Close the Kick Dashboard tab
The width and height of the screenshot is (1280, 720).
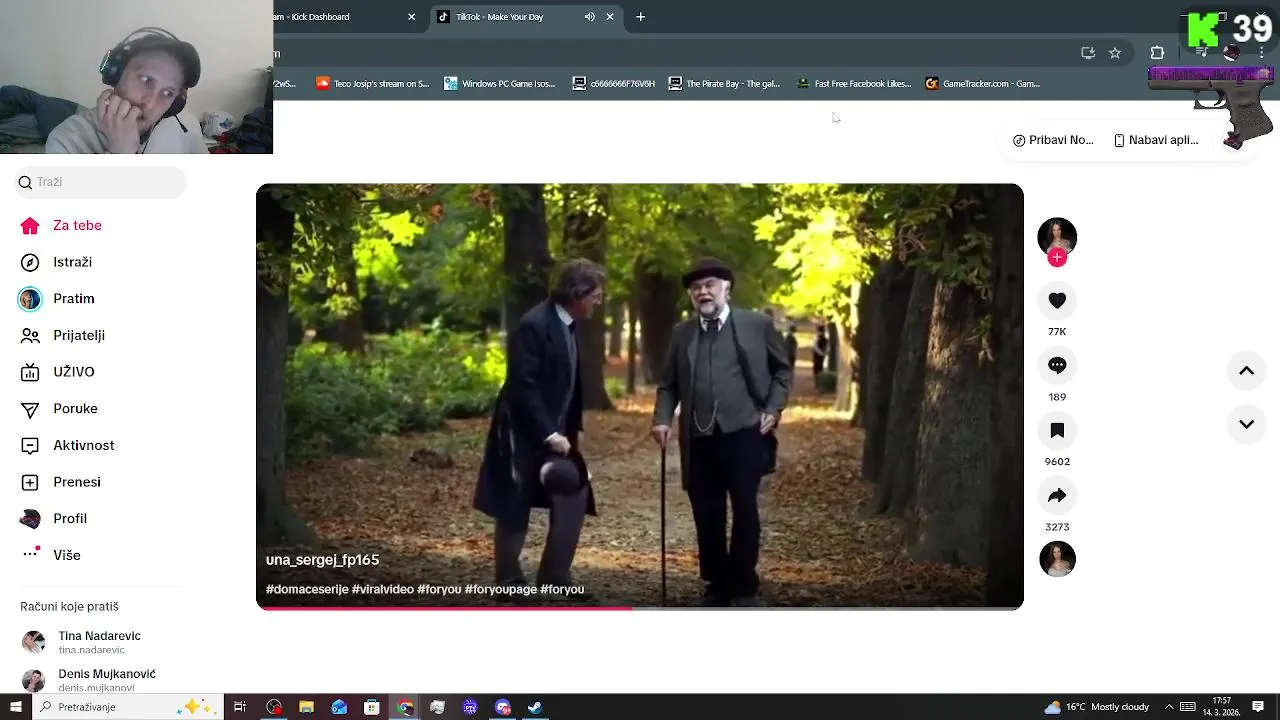411,17
